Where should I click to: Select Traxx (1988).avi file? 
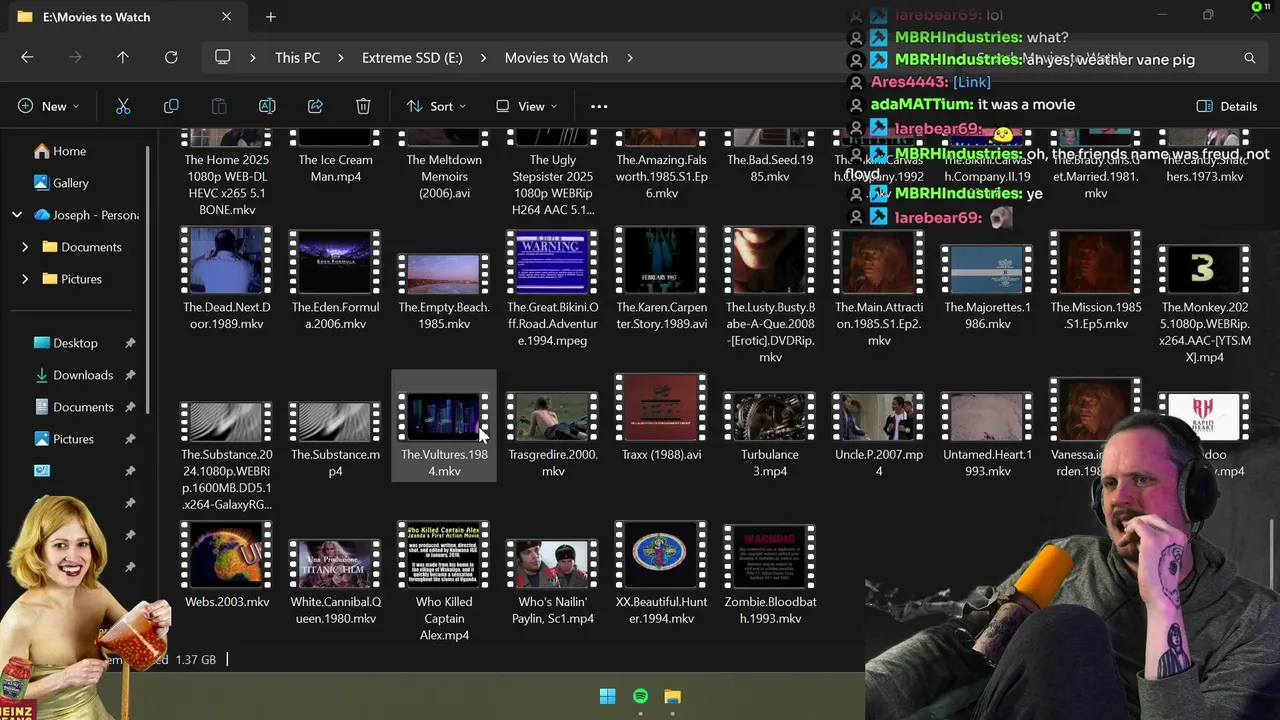(x=662, y=418)
